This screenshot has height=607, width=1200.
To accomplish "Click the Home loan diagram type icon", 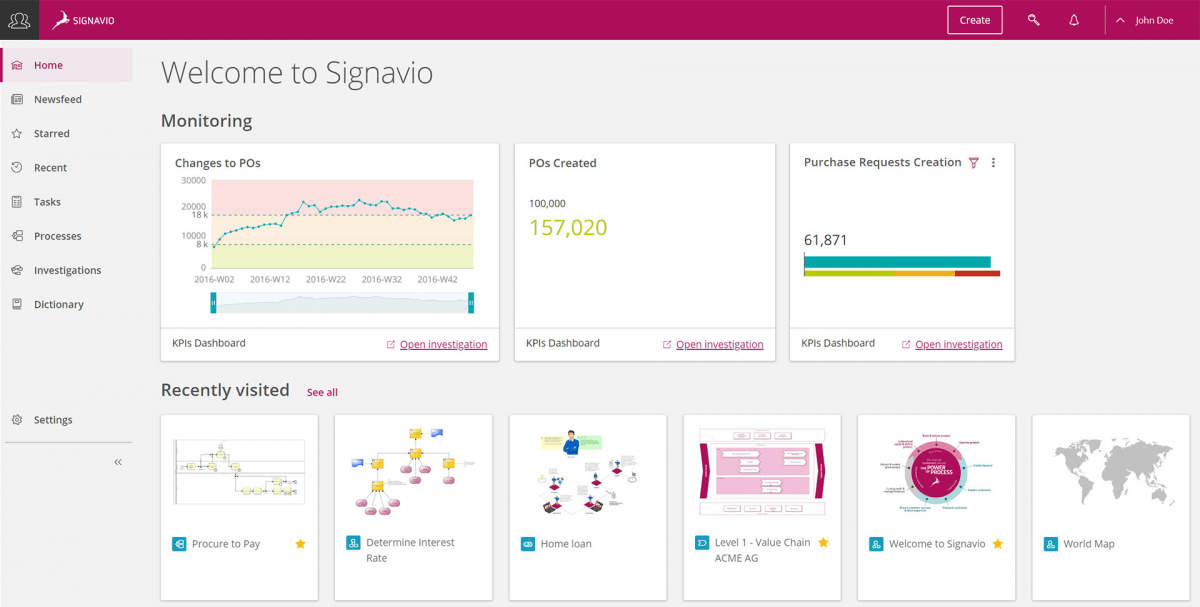I will (x=528, y=544).
